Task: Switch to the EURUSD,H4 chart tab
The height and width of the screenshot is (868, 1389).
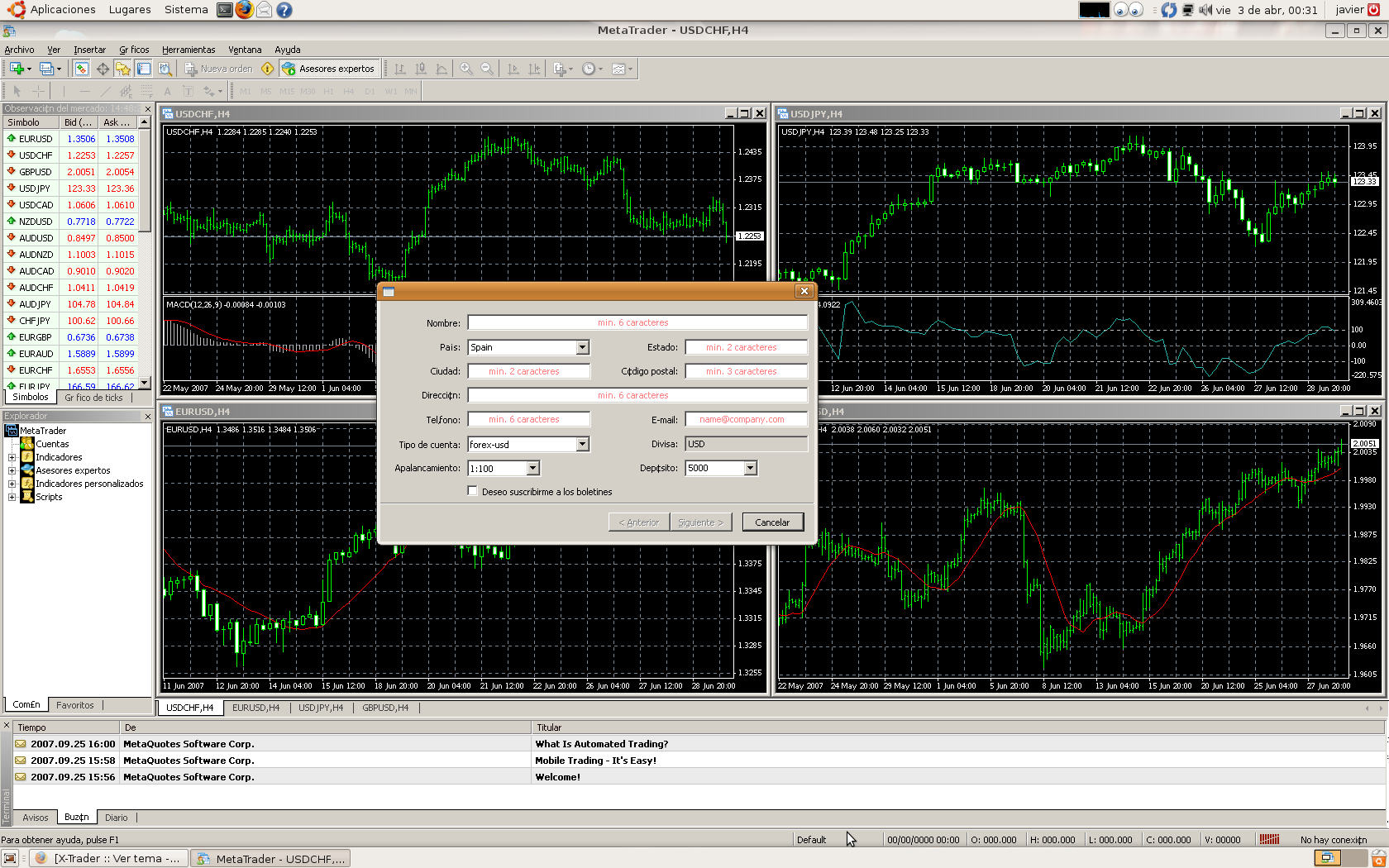Action: (x=255, y=708)
